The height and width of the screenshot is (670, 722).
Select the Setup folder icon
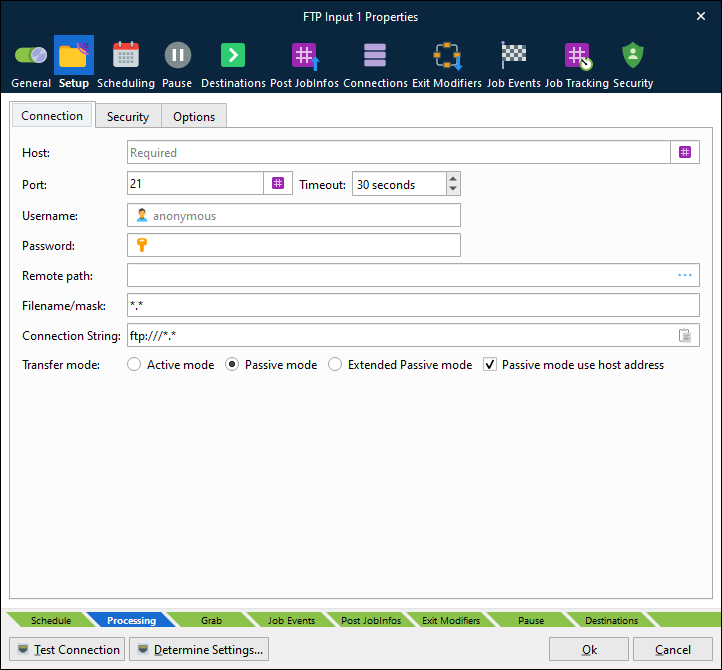pos(74,55)
